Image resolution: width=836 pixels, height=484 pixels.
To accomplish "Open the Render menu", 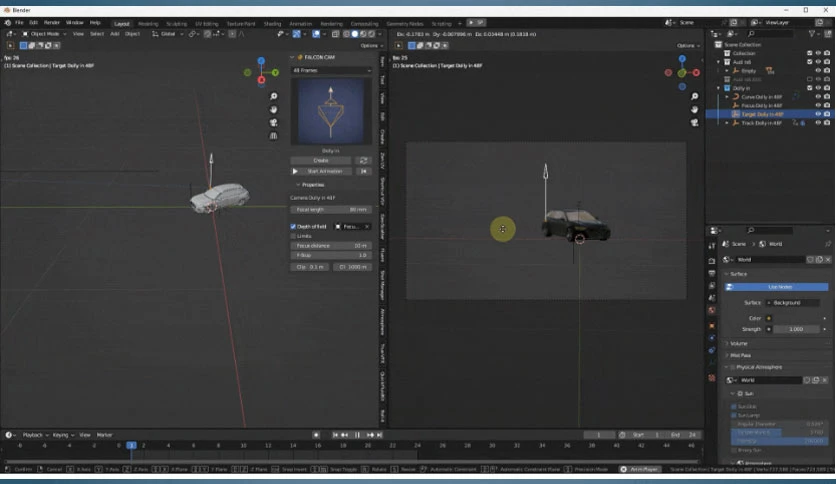I will pyautogui.click(x=52, y=23).
